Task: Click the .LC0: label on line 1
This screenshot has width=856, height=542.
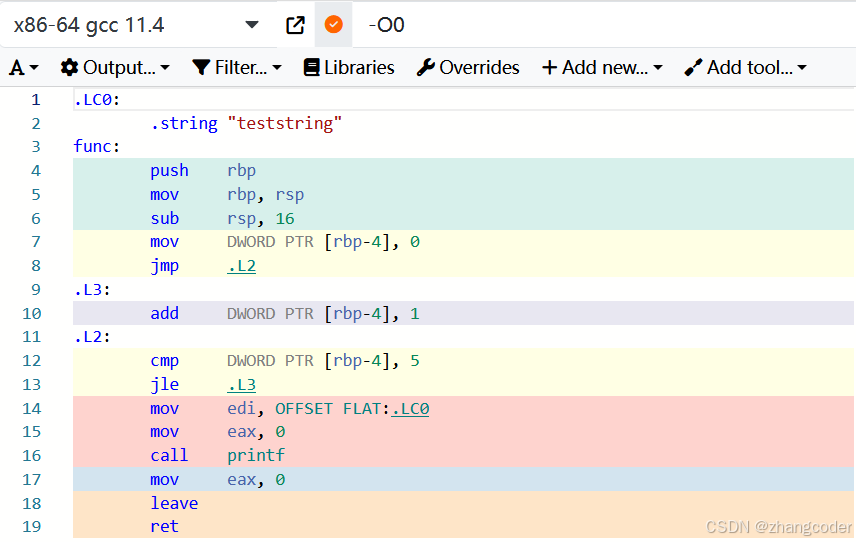Action: tap(97, 100)
